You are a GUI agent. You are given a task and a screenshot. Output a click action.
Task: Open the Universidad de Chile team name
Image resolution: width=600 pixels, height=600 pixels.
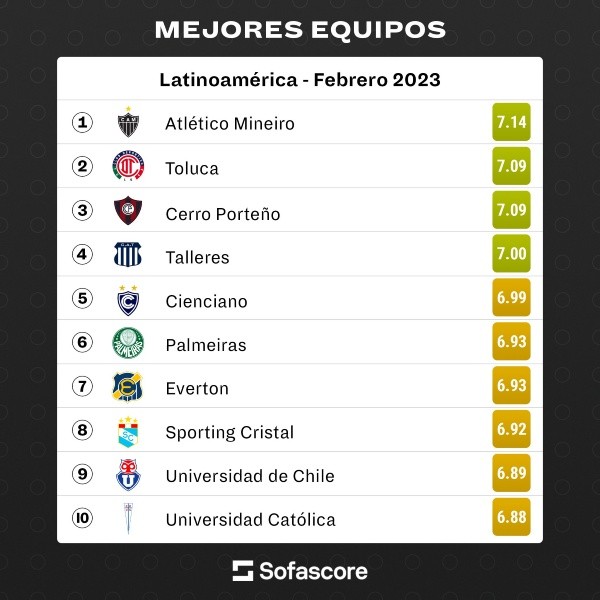tap(249, 476)
